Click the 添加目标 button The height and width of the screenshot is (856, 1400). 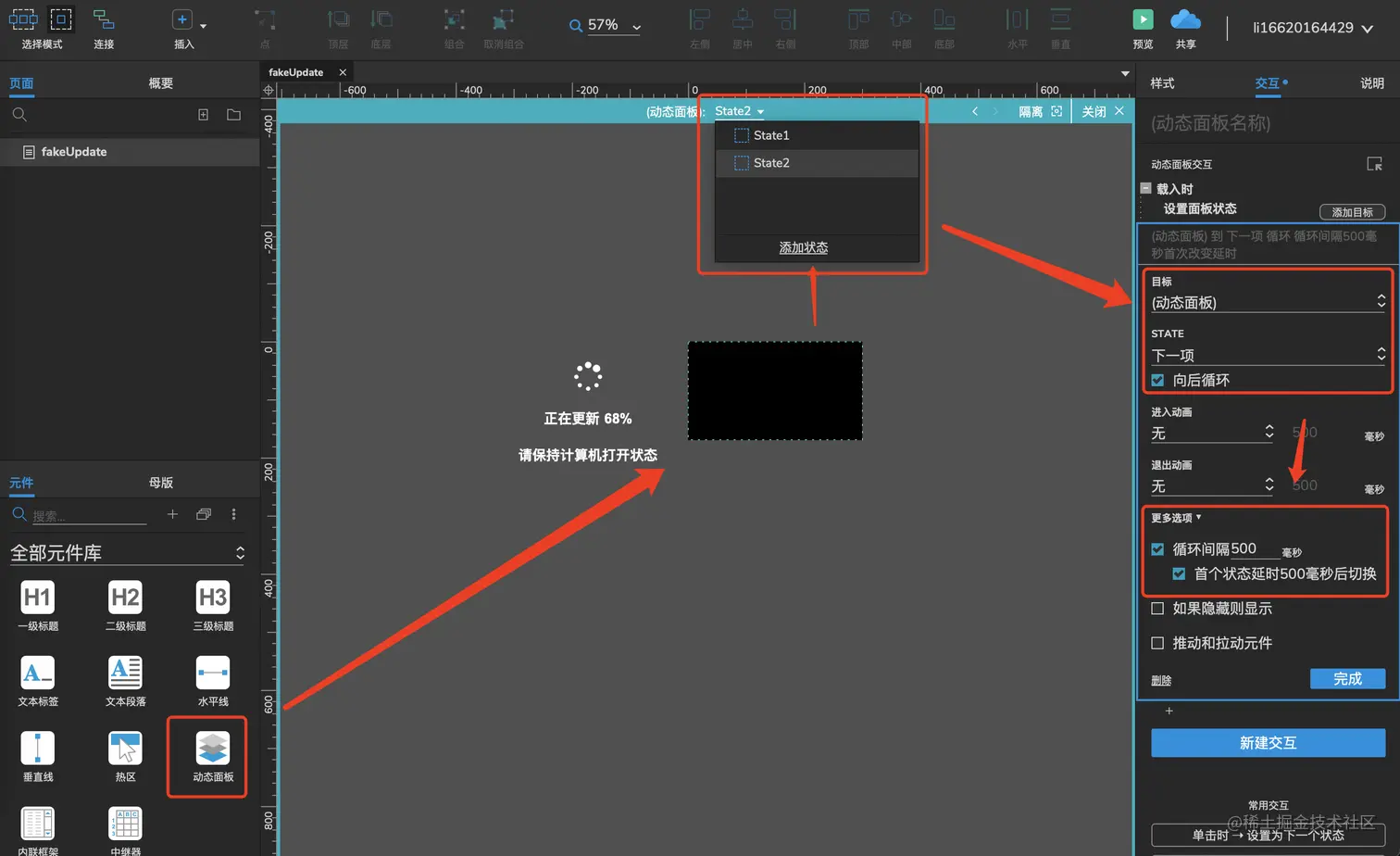pos(1352,212)
